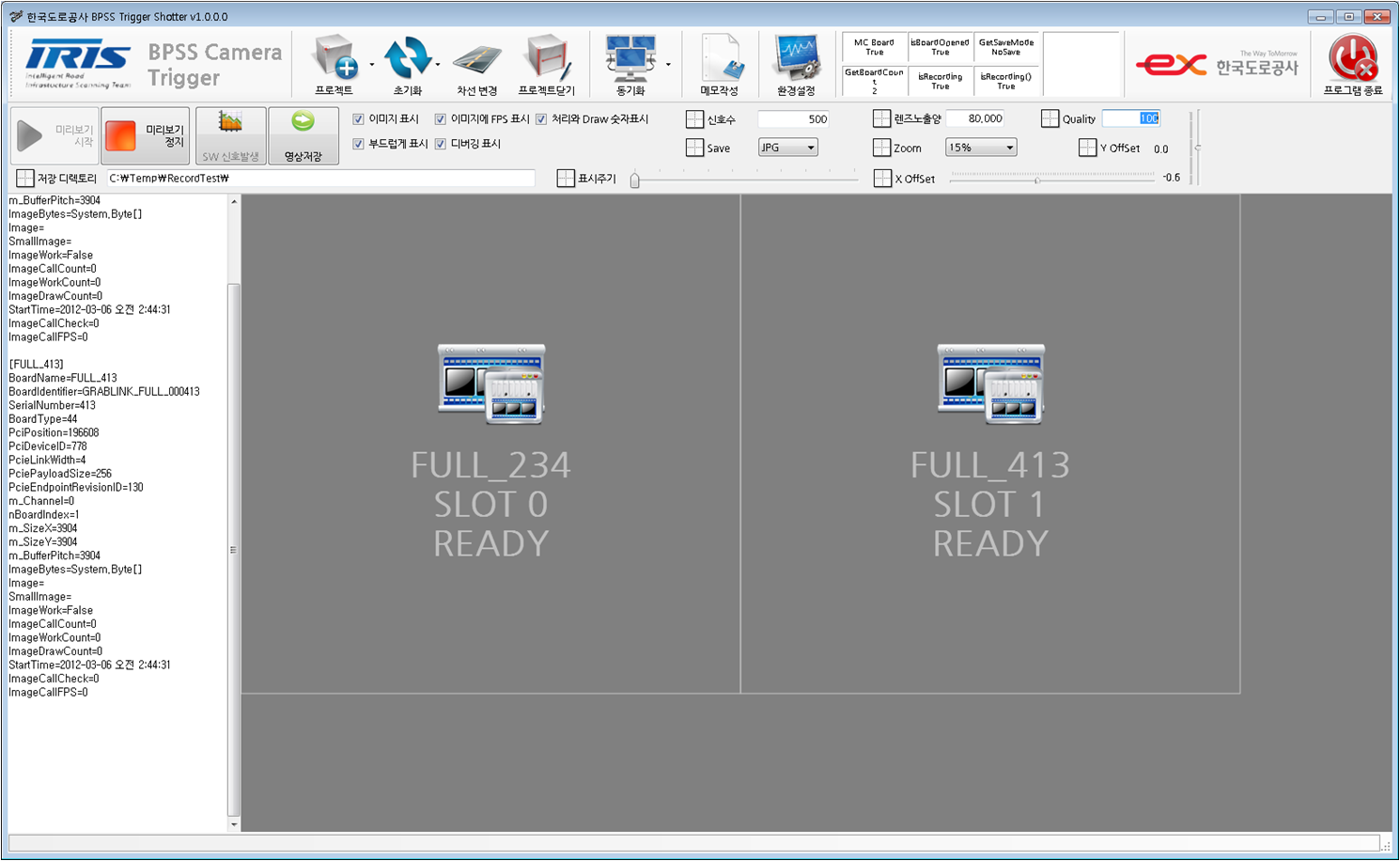Click the vertical Y OffSet slider thumb
The image size is (1400, 861).
click(x=1196, y=148)
